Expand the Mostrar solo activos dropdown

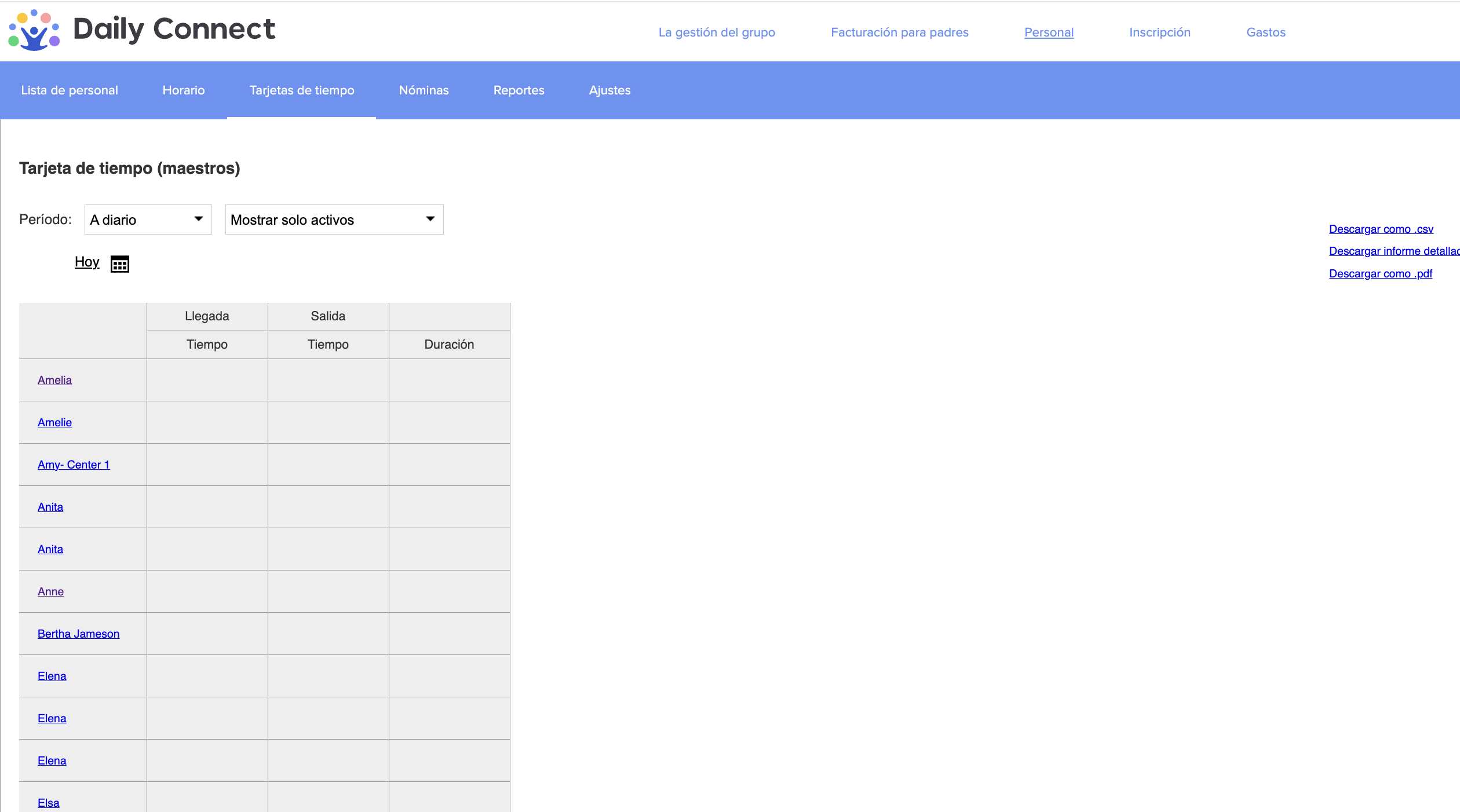tap(334, 220)
